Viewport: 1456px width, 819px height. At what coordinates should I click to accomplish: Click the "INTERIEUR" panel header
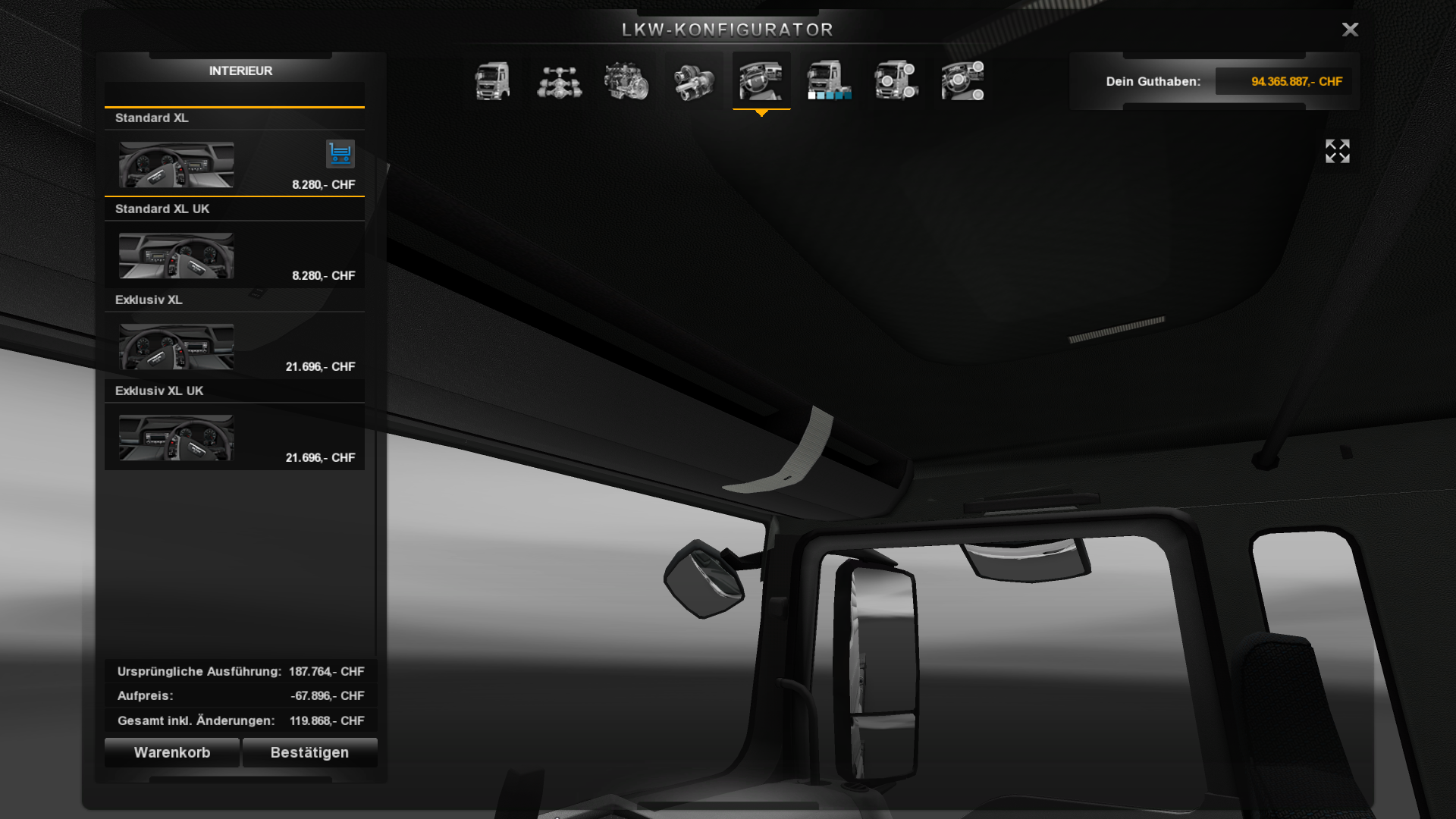[x=241, y=71]
